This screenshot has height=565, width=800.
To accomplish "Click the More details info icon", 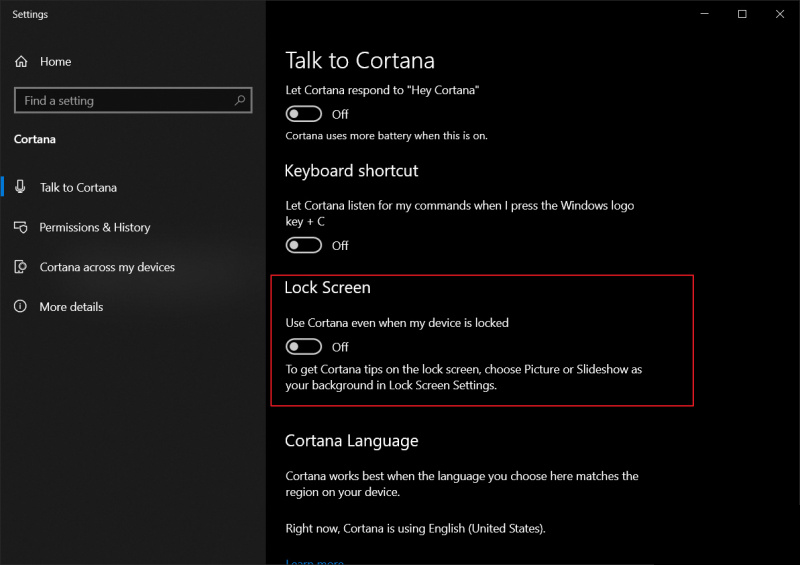I will [x=21, y=307].
